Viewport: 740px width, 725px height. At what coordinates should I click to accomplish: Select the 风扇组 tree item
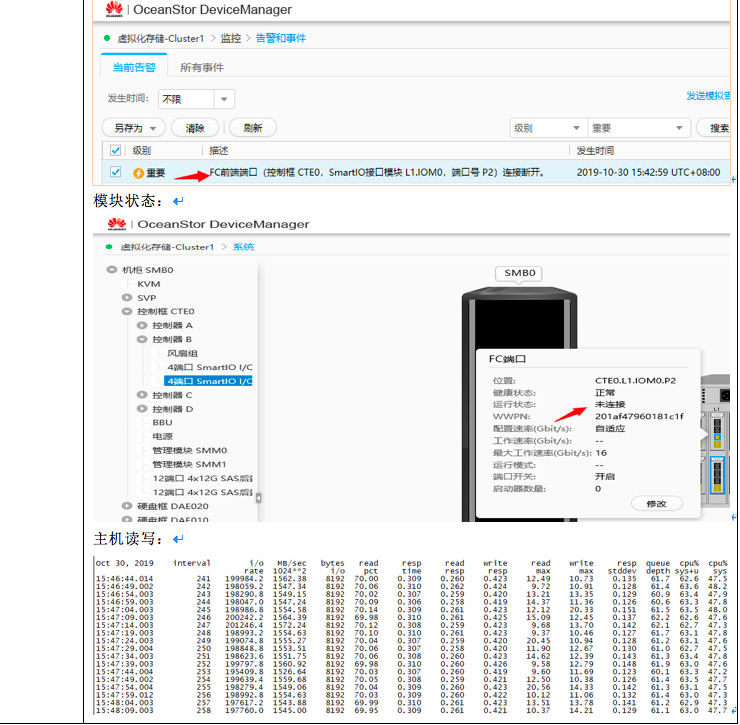(182, 353)
